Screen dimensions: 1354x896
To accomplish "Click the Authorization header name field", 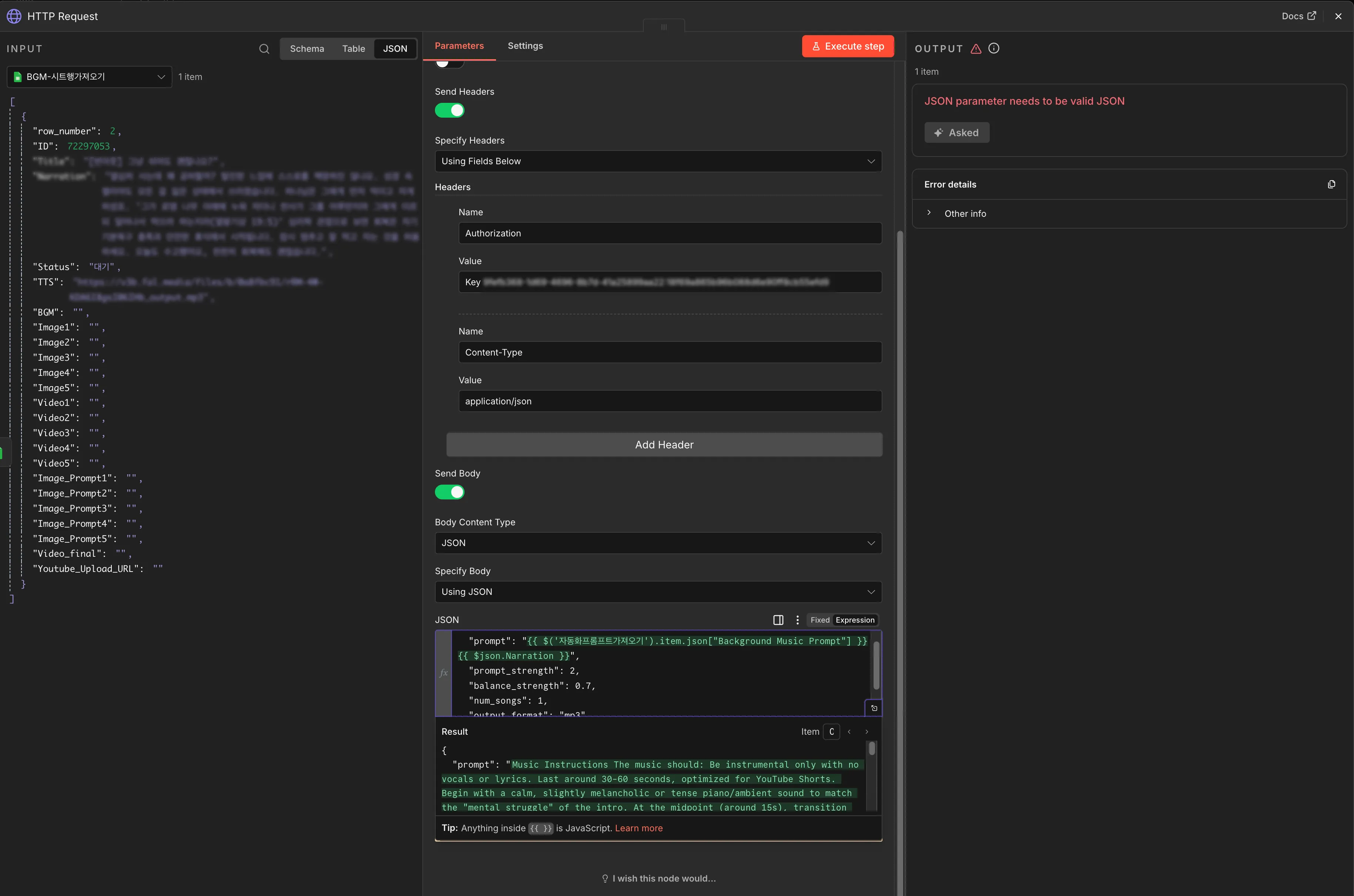I will (x=670, y=233).
